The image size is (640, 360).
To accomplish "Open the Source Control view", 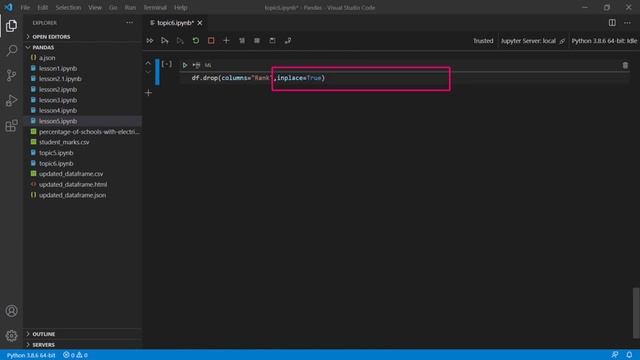I will pyautogui.click(x=11, y=76).
